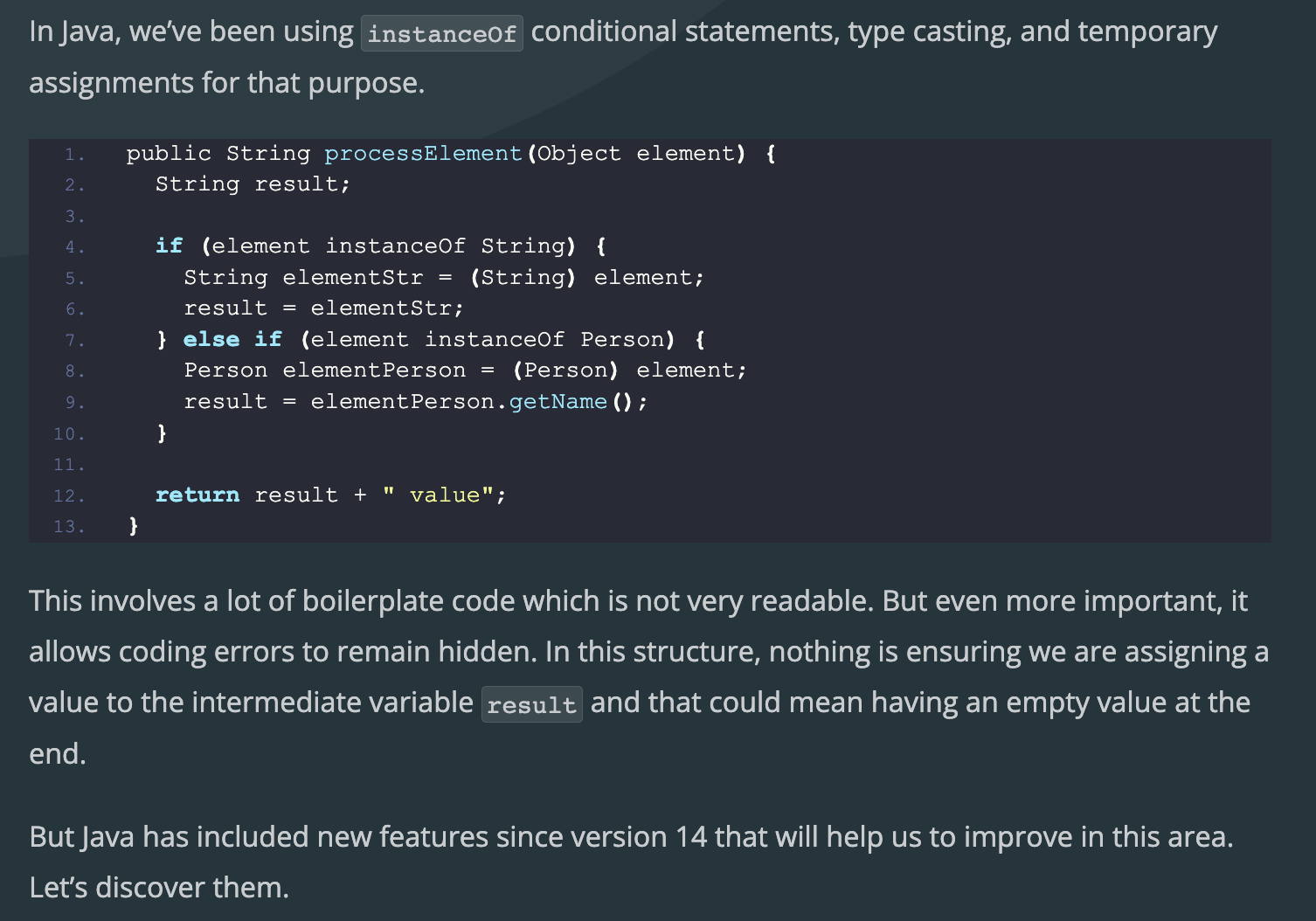
Task: Click line number 7 in code block
Action: tap(75, 340)
